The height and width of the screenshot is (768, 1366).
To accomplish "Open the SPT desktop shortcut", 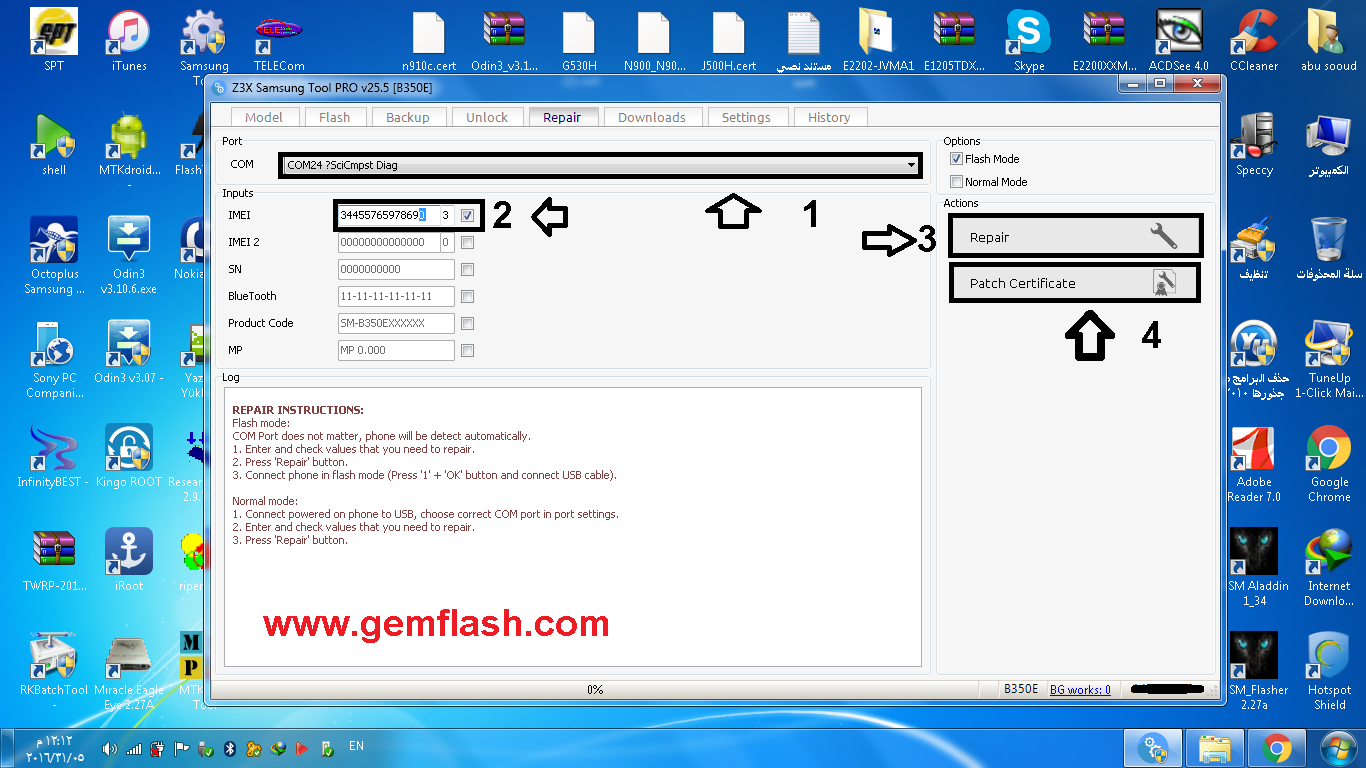I will tap(54, 40).
